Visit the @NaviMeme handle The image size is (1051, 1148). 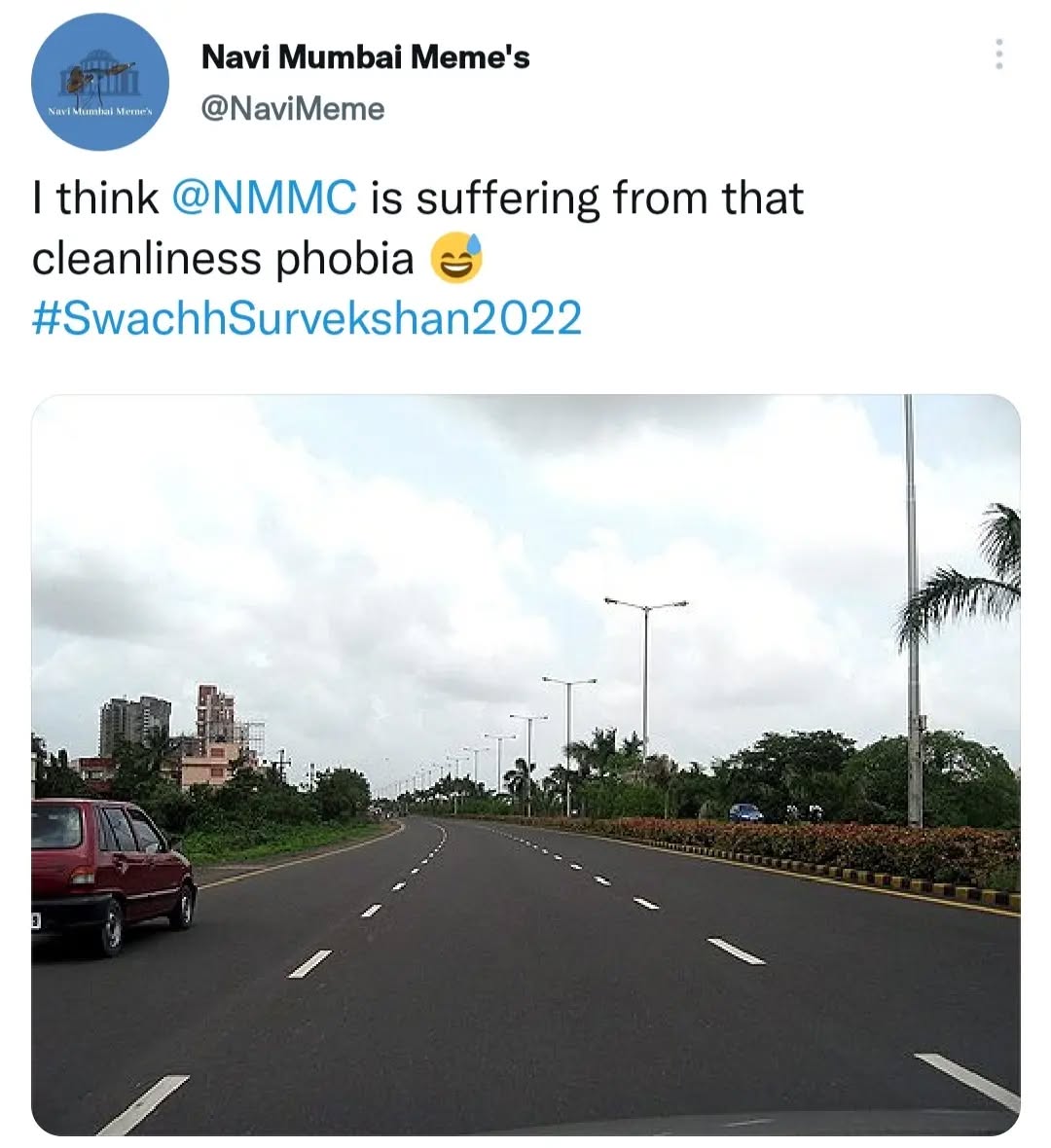tap(292, 109)
